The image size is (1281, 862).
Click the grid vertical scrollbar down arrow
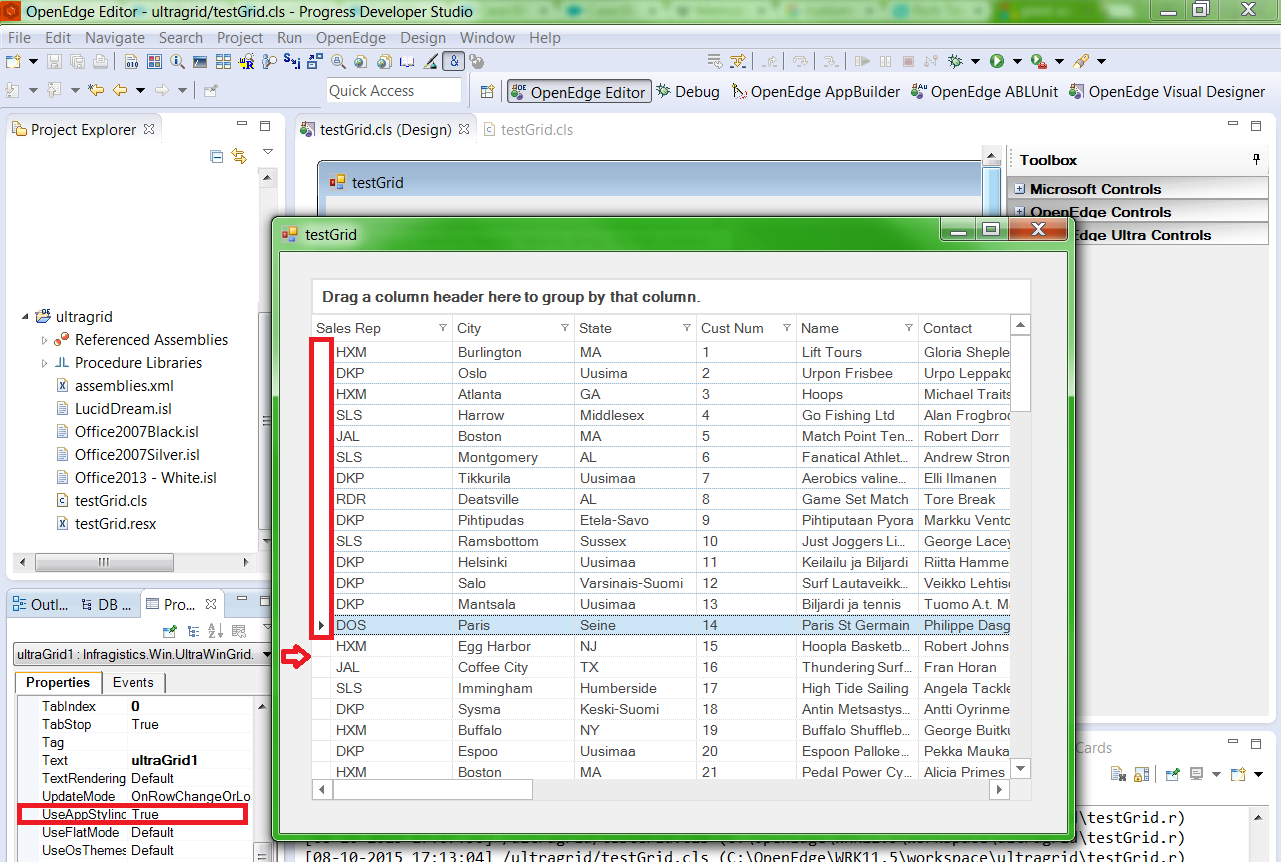[x=1020, y=768]
